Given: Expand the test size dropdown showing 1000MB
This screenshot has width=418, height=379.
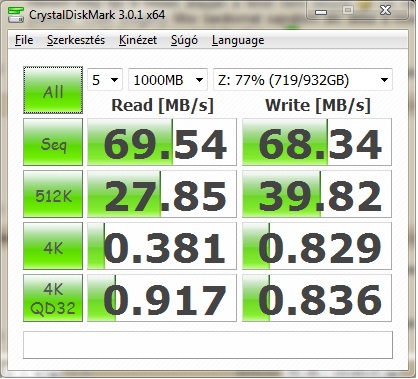Looking at the screenshot, I should point(168,80).
